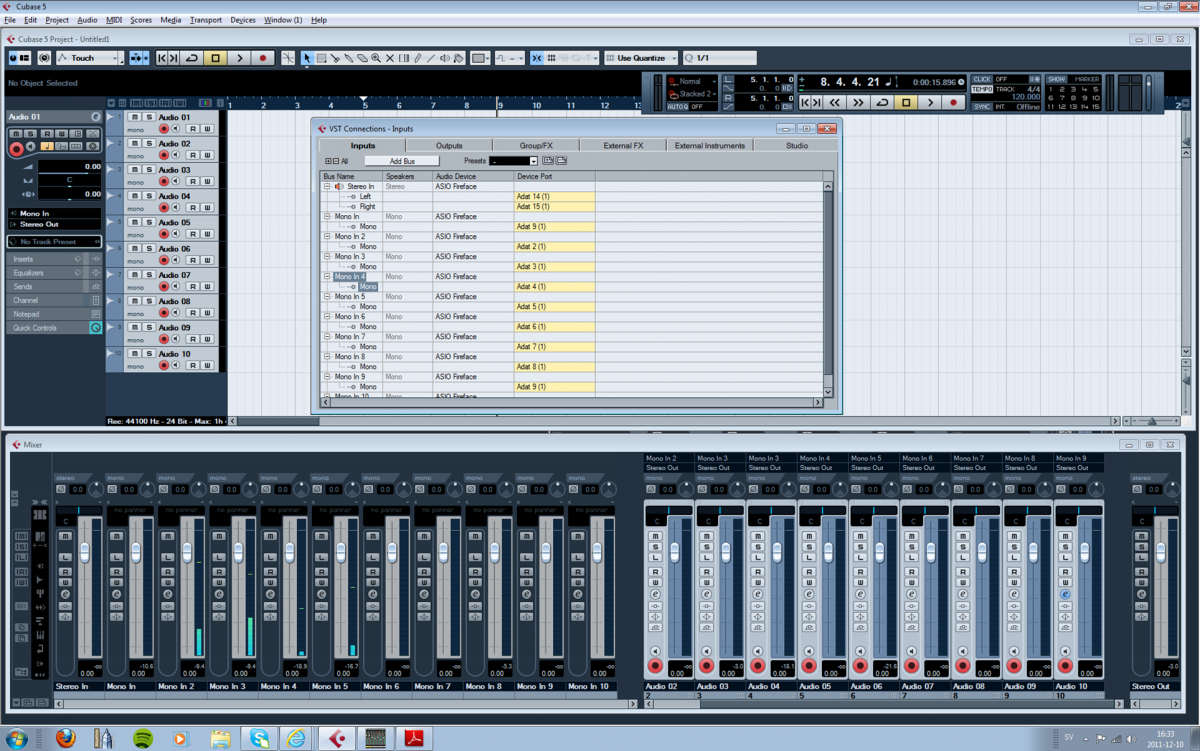The width and height of the screenshot is (1200, 751).
Task: Pick the Split scissors tool
Action: (x=335, y=58)
